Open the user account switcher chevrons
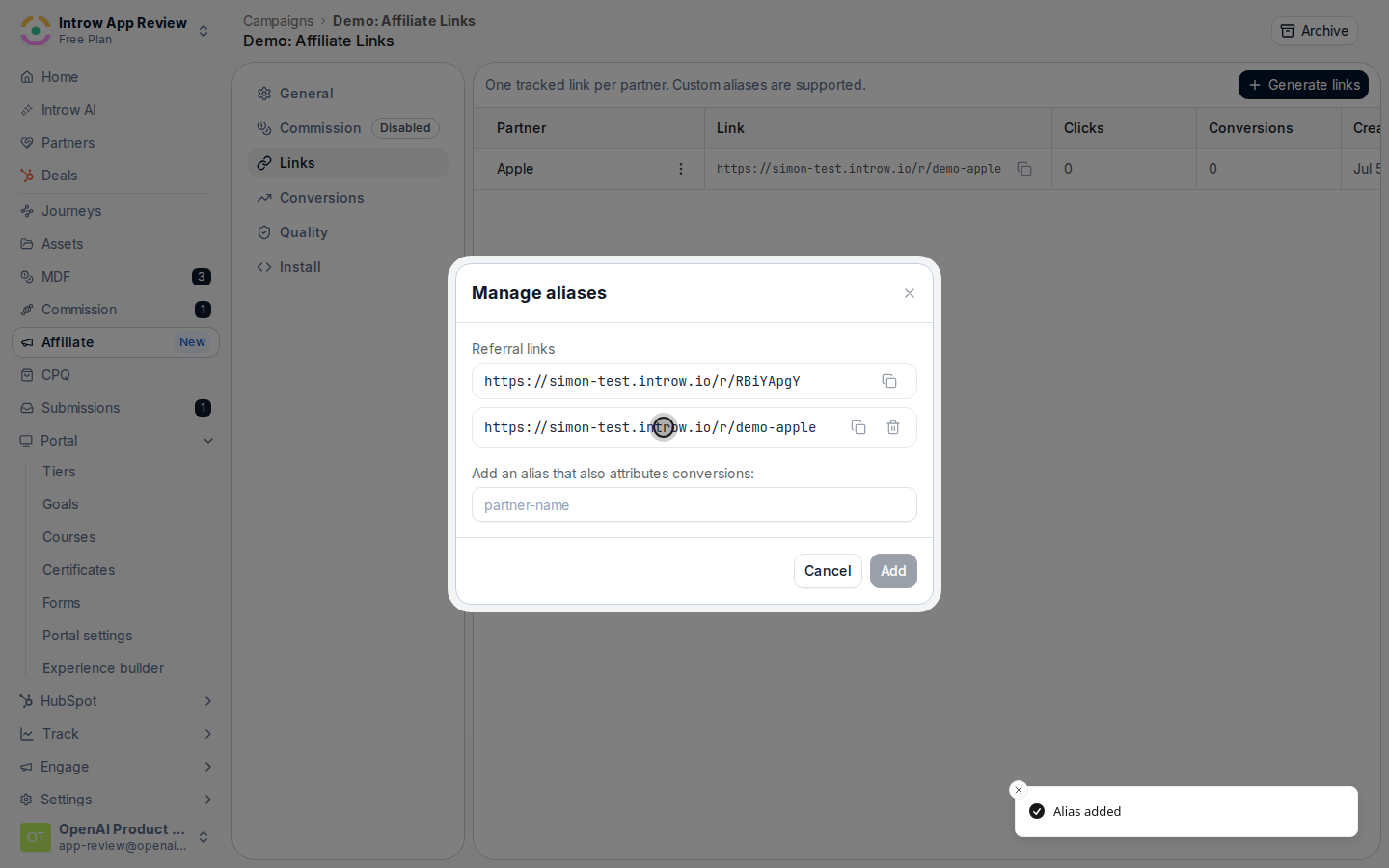 coord(204,837)
